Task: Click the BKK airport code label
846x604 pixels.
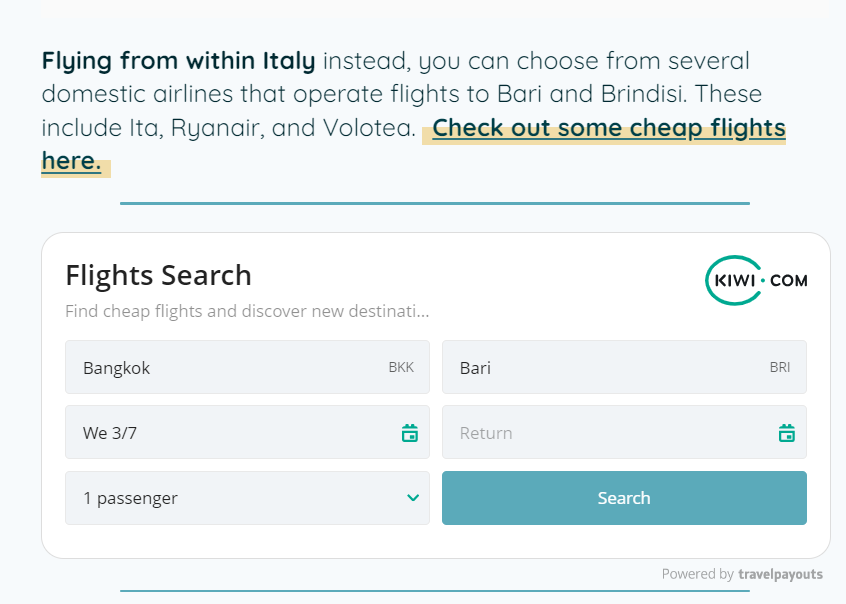Action: (x=401, y=367)
